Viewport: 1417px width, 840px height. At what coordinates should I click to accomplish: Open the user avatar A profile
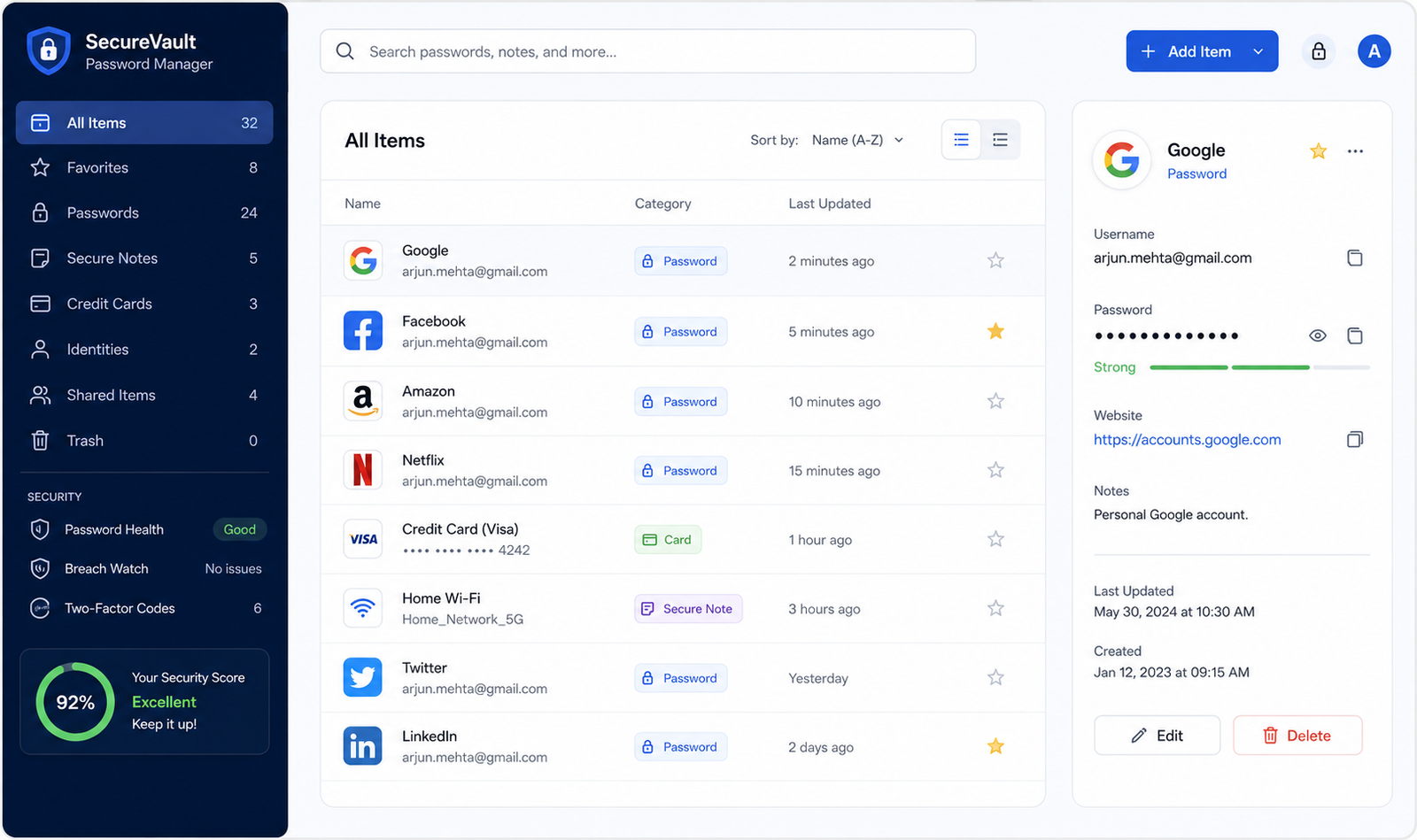1374,51
